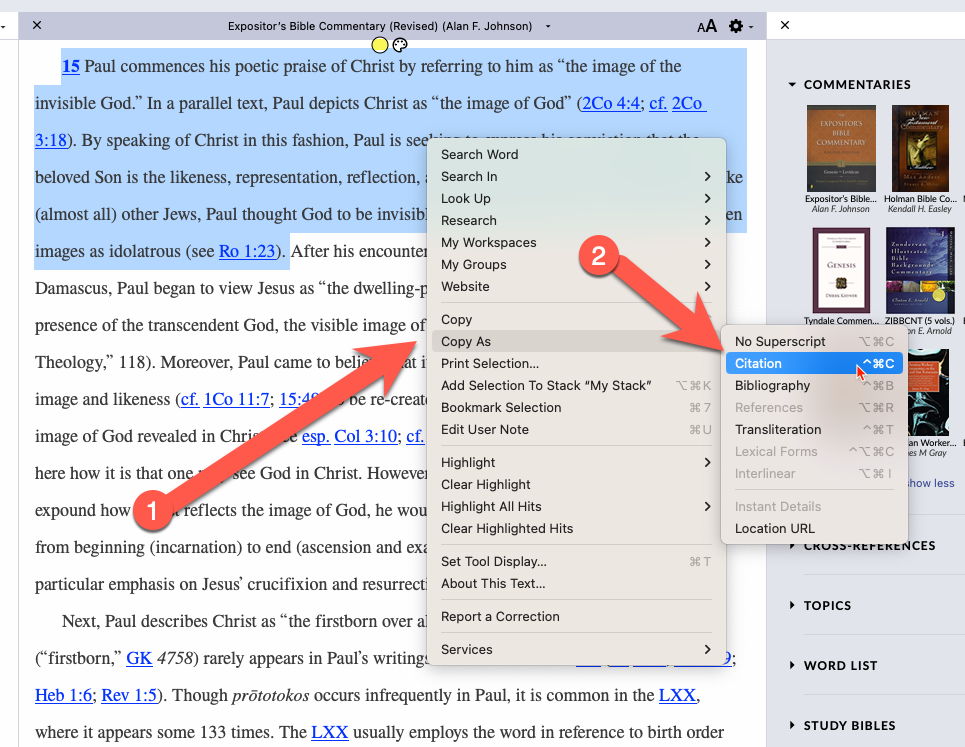Close the Expositor's Bible Commentary pane
This screenshot has height=747, width=965.
tap(37, 25)
